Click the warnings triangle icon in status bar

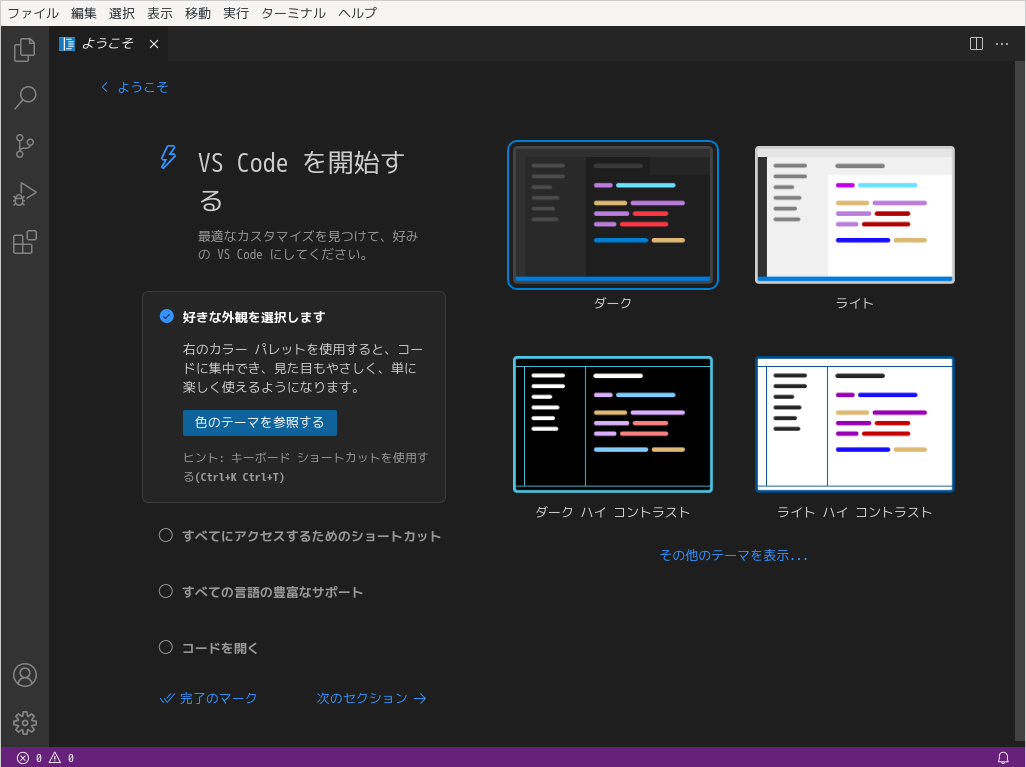click(x=55, y=758)
